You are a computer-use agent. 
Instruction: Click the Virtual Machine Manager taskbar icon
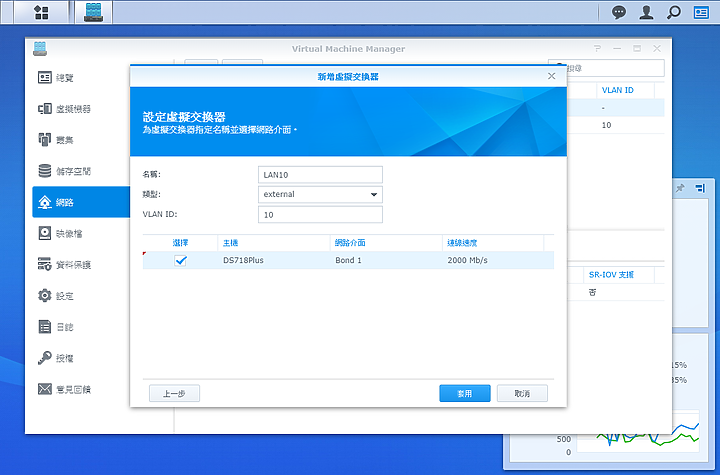(x=93, y=12)
